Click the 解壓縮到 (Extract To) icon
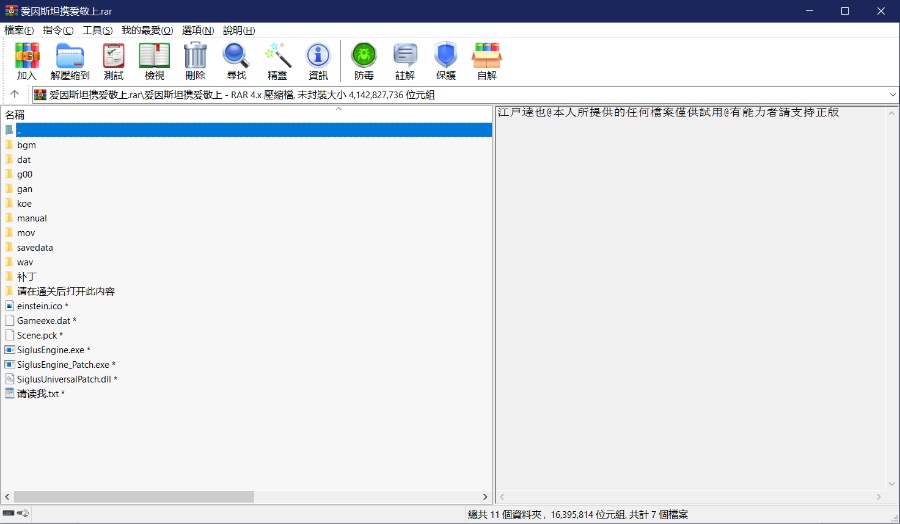The height and width of the screenshot is (524, 900). pyautogui.click(x=70, y=61)
